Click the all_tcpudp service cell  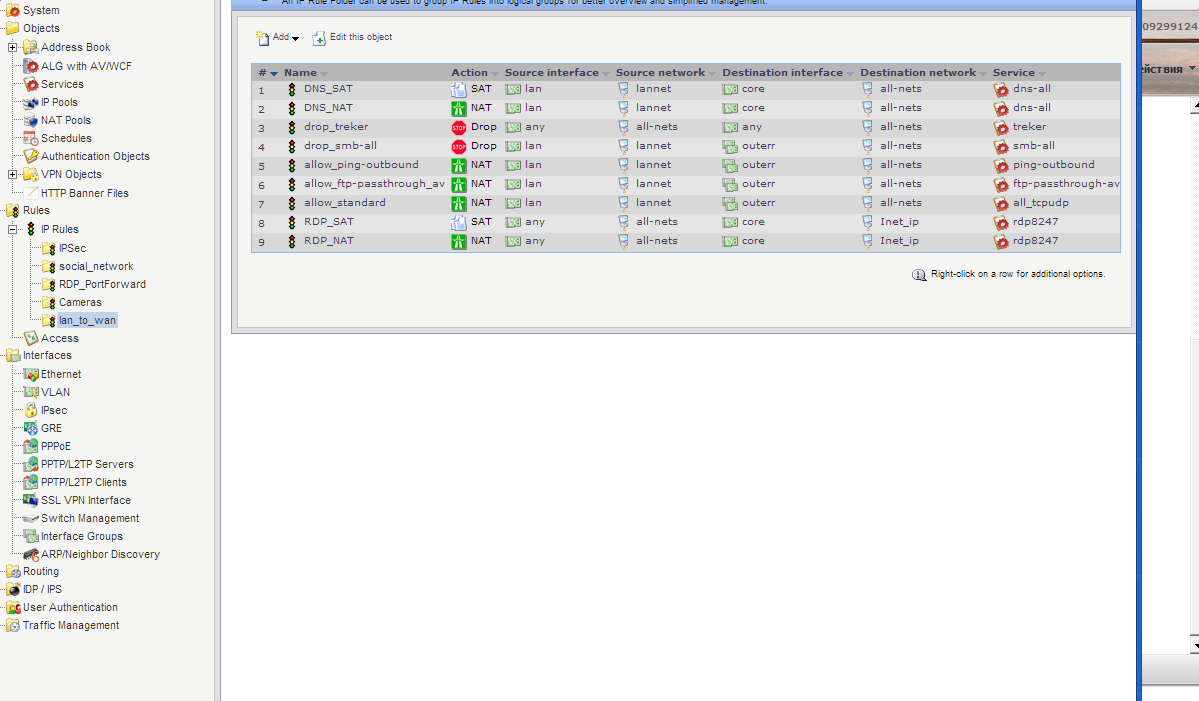point(1031,203)
